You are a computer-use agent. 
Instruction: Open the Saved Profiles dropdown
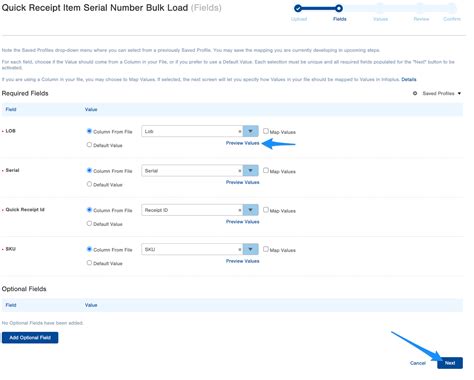(442, 93)
